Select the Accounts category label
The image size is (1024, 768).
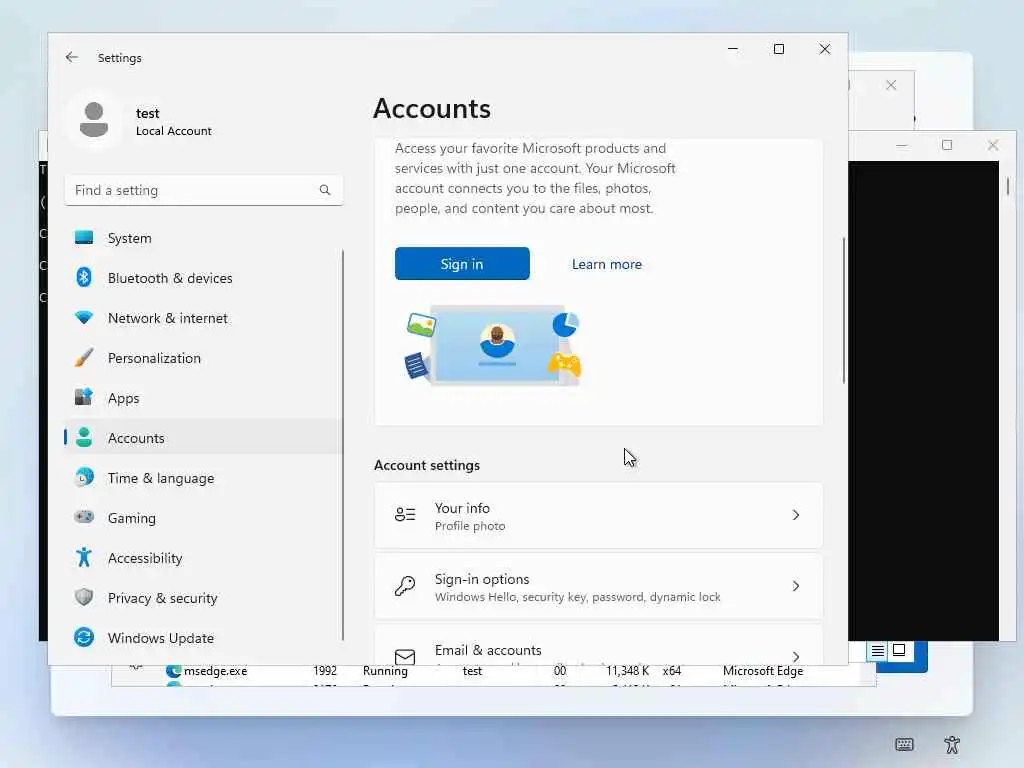tap(136, 438)
